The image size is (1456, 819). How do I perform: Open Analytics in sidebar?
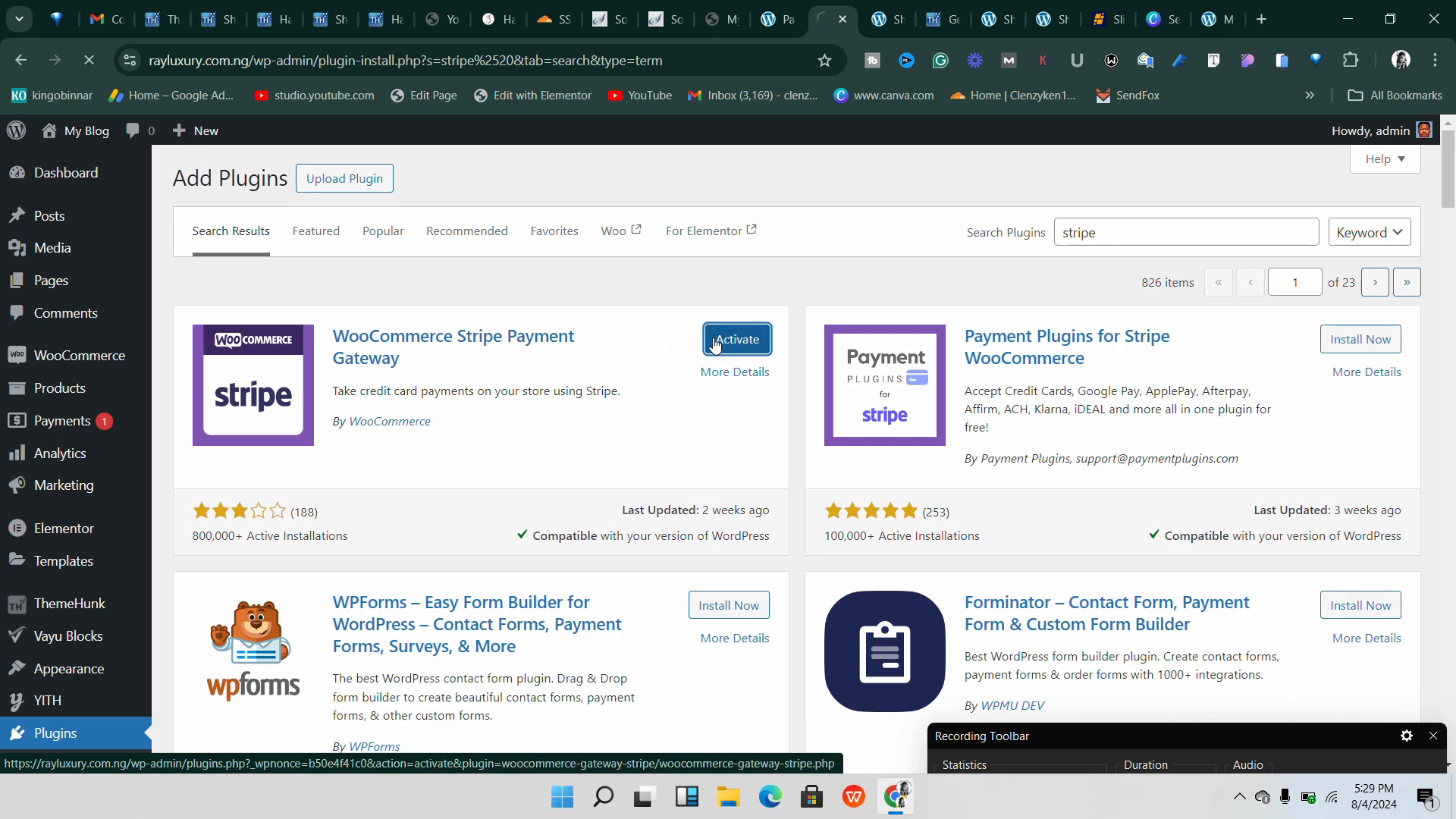pos(60,453)
